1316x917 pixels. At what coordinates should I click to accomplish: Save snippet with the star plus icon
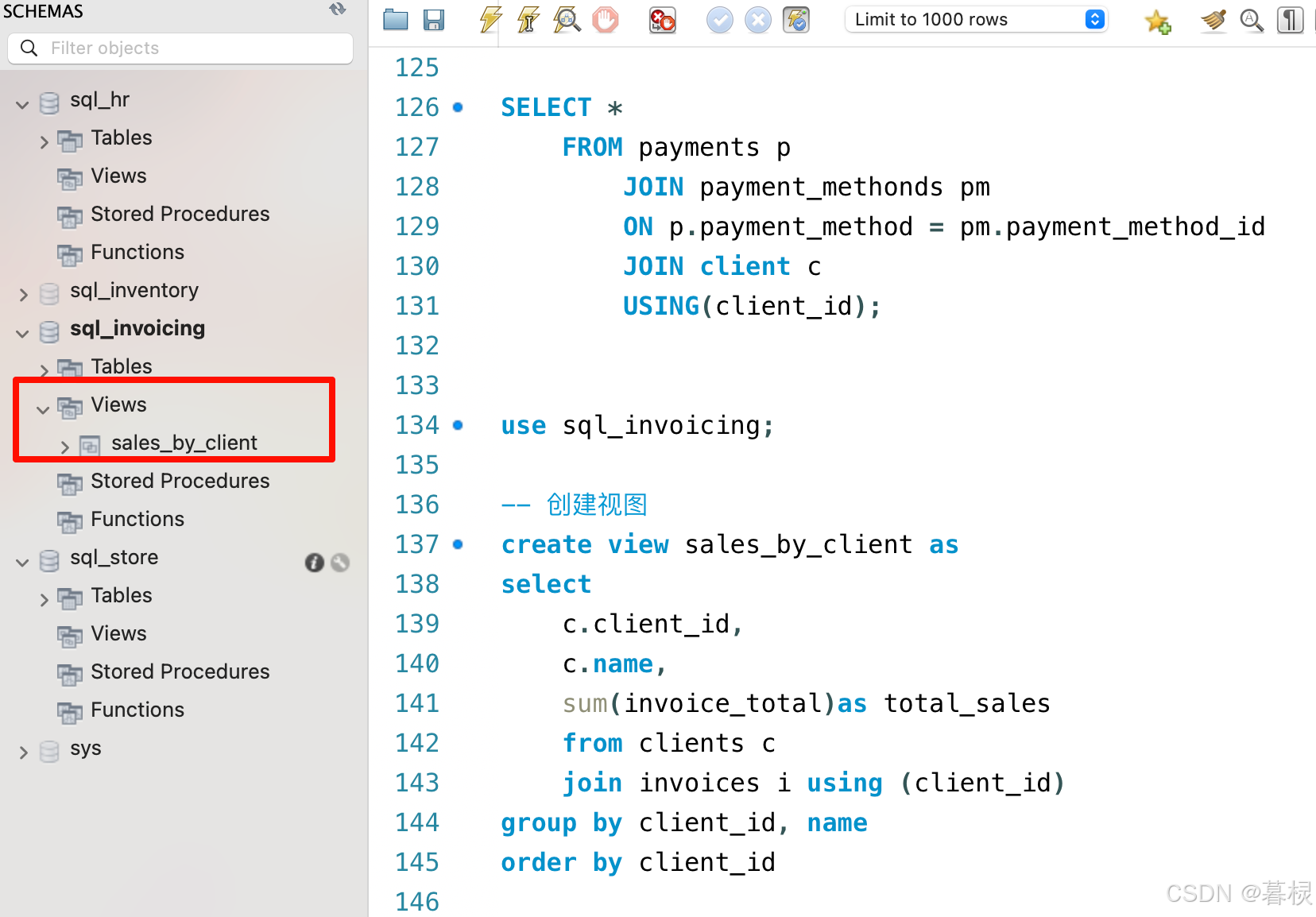point(1158,21)
